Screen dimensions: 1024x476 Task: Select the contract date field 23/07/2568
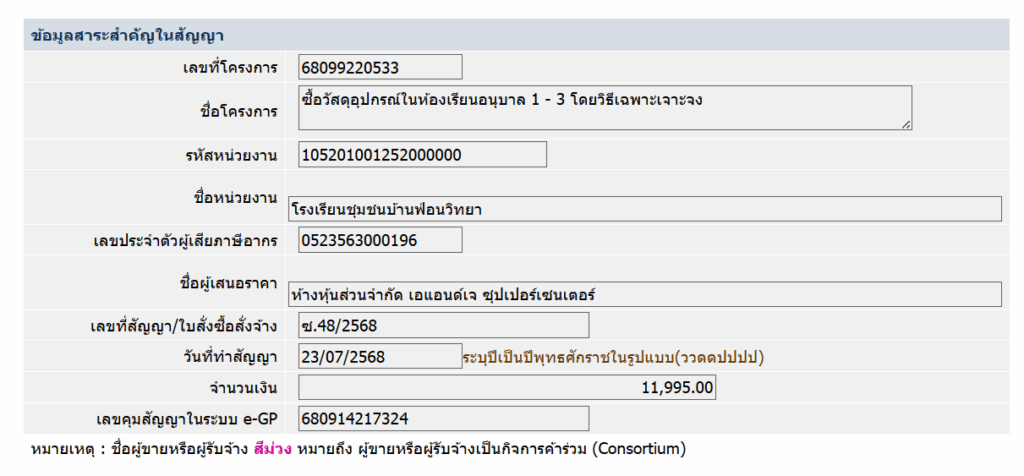pos(380,357)
